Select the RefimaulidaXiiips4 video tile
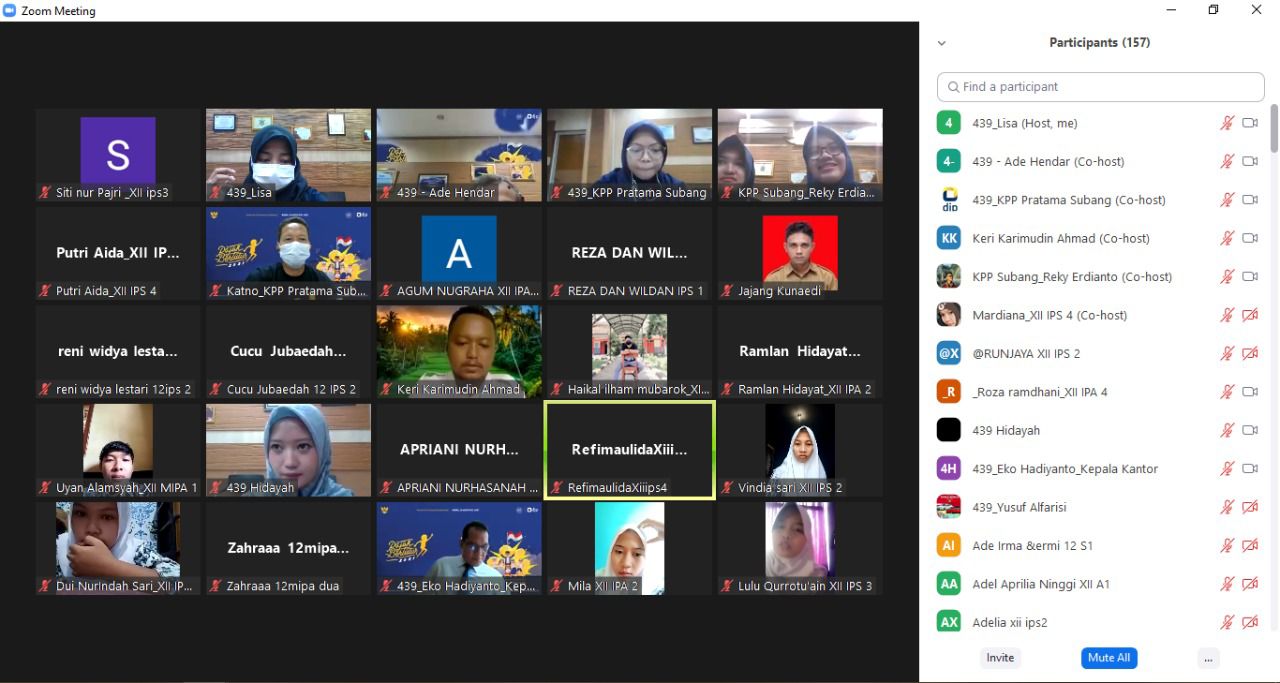1280x683 pixels. 629,450
